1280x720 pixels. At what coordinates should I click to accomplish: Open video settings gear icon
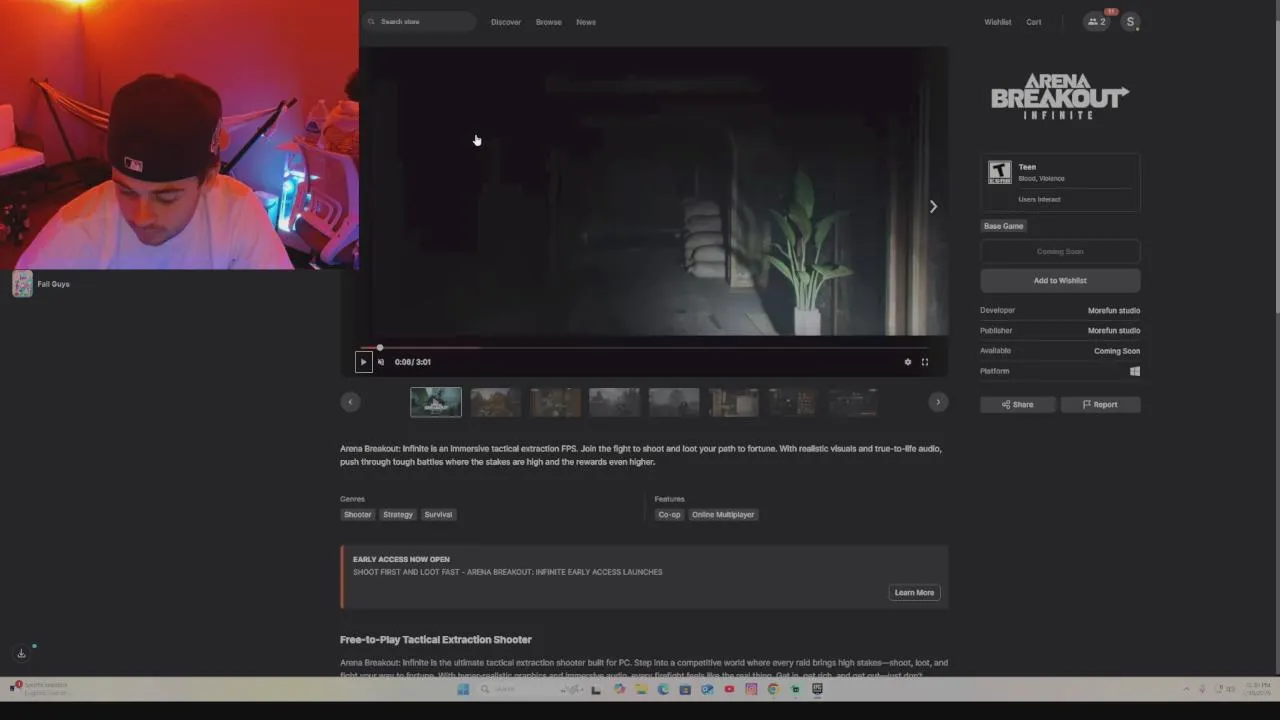tap(908, 362)
